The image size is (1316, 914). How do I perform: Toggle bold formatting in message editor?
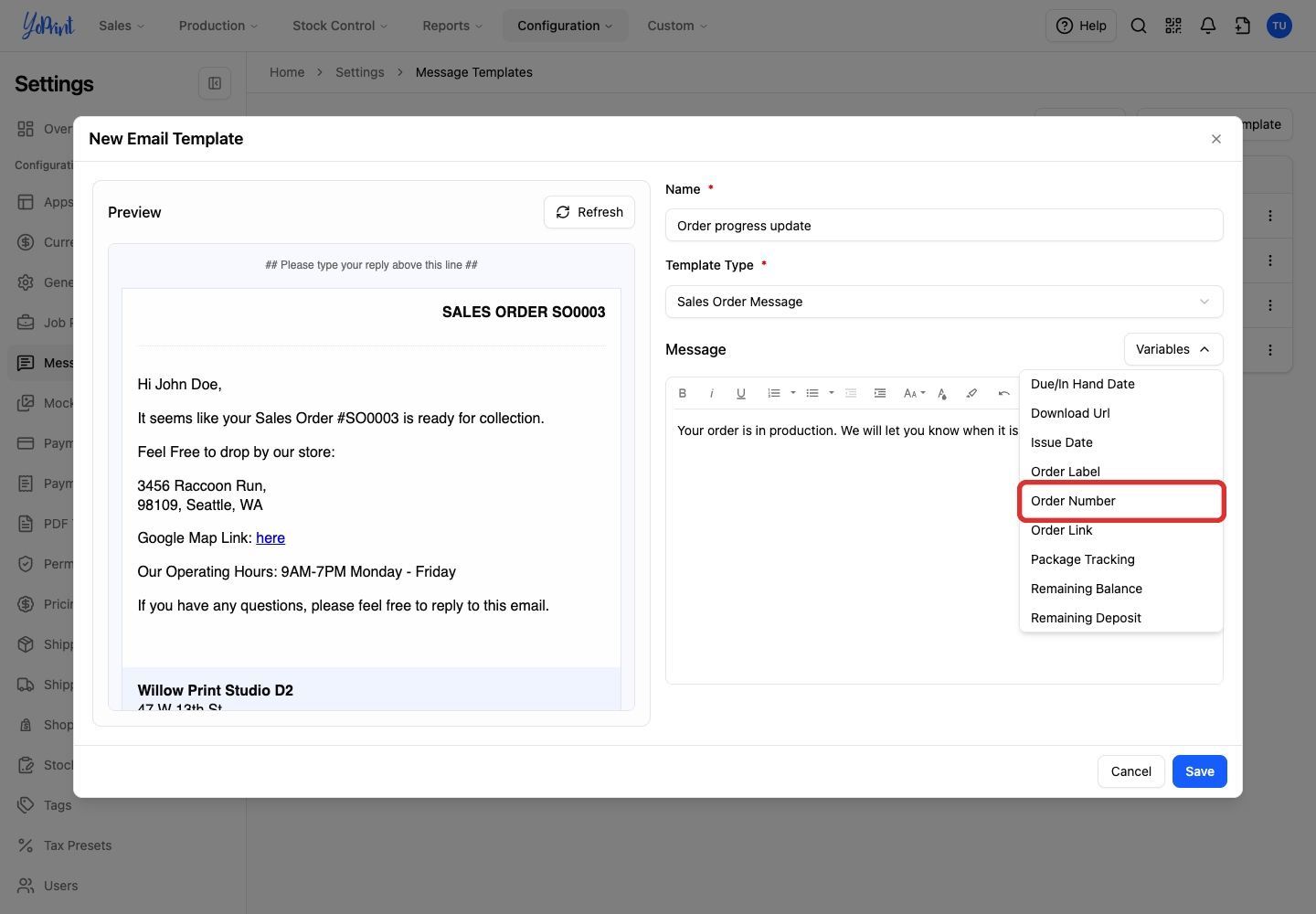(x=683, y=393)
